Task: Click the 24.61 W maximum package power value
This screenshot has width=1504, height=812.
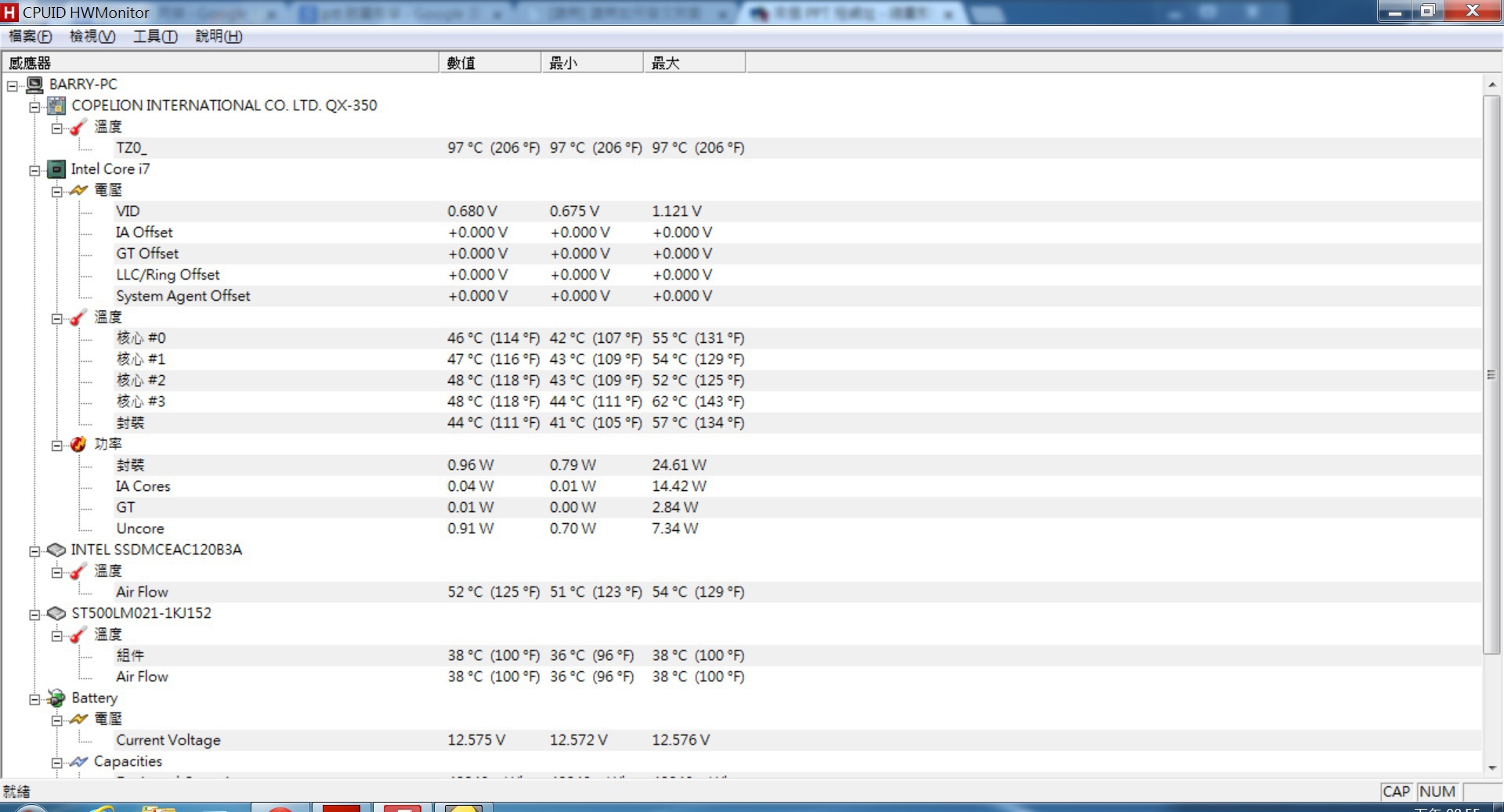Action: click(679, 465)
